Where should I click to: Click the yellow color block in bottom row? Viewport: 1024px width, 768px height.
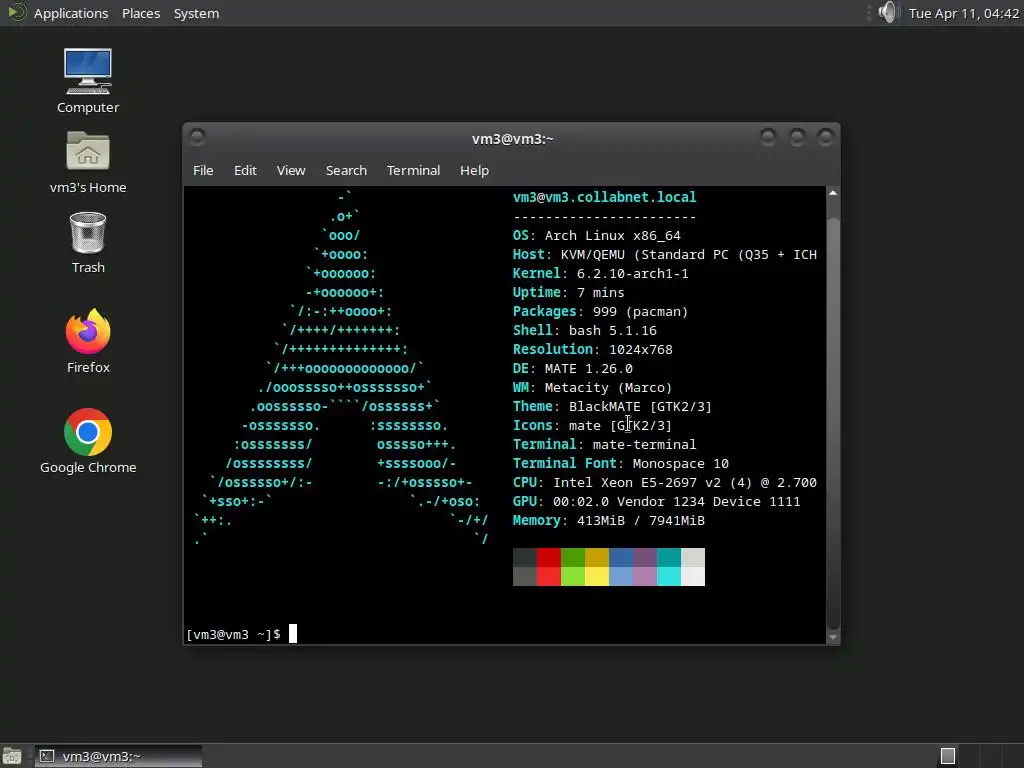tap(597, 577)
